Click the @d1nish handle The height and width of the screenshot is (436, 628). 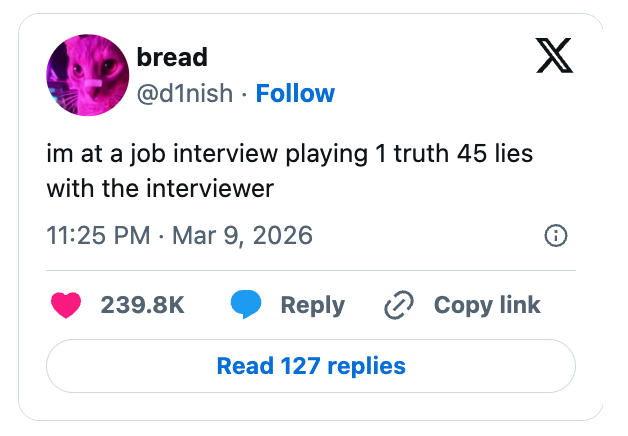point(183,94)
